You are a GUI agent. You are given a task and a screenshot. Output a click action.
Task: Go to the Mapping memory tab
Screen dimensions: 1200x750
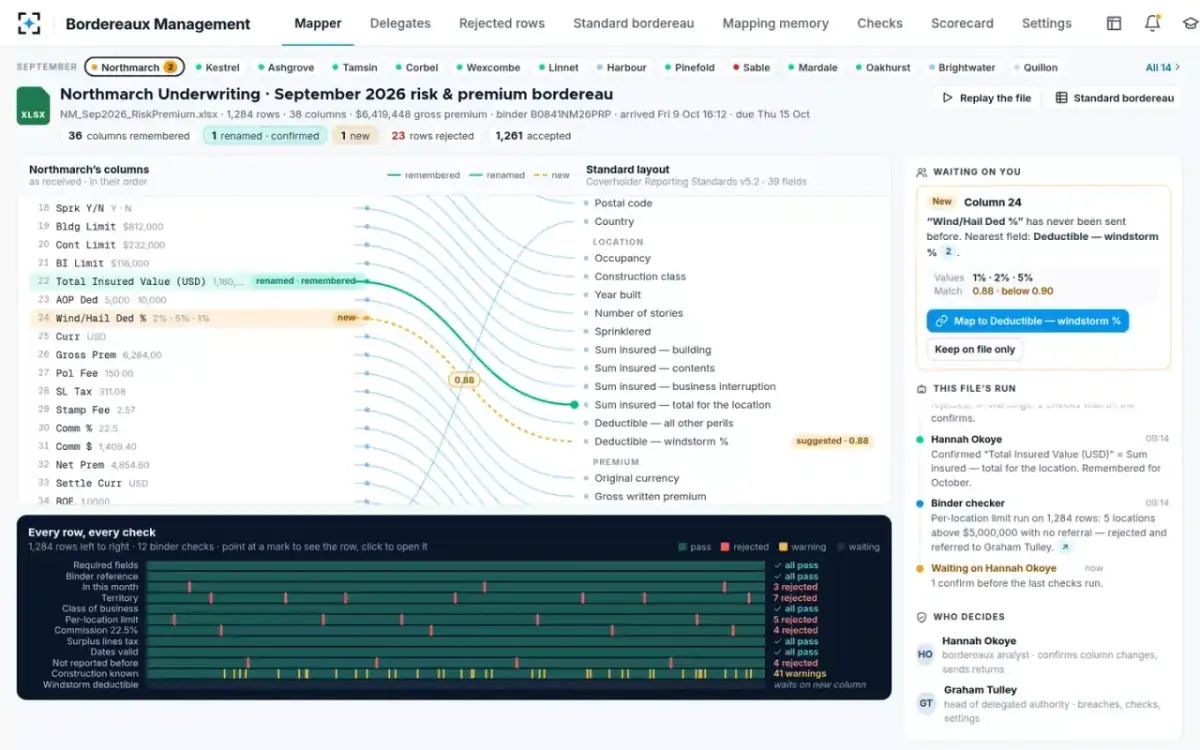pyautogui.click(x=775, y=23)
